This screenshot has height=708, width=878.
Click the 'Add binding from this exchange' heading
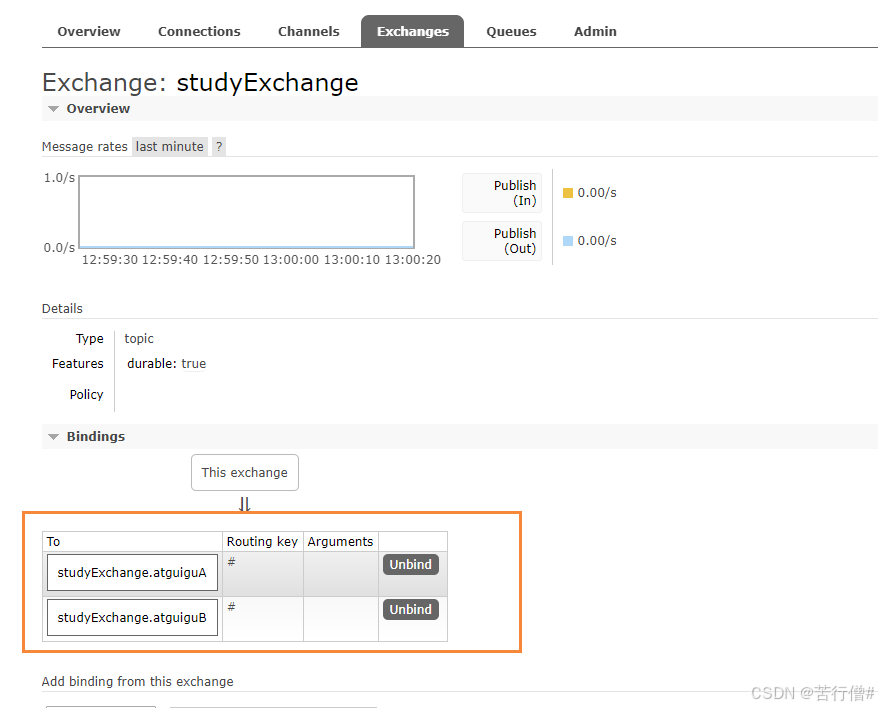tap(137, 681)
